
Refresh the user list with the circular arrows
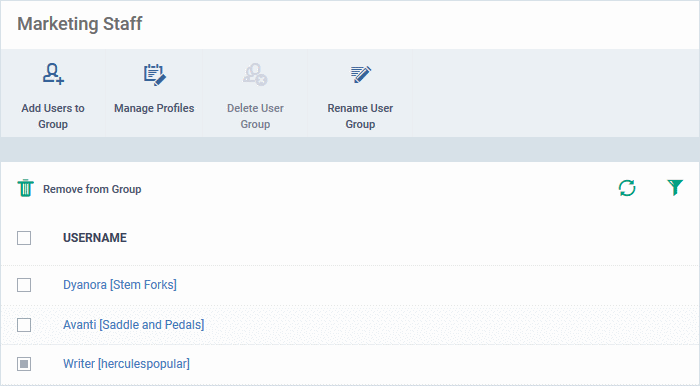(x=627, y=188)
